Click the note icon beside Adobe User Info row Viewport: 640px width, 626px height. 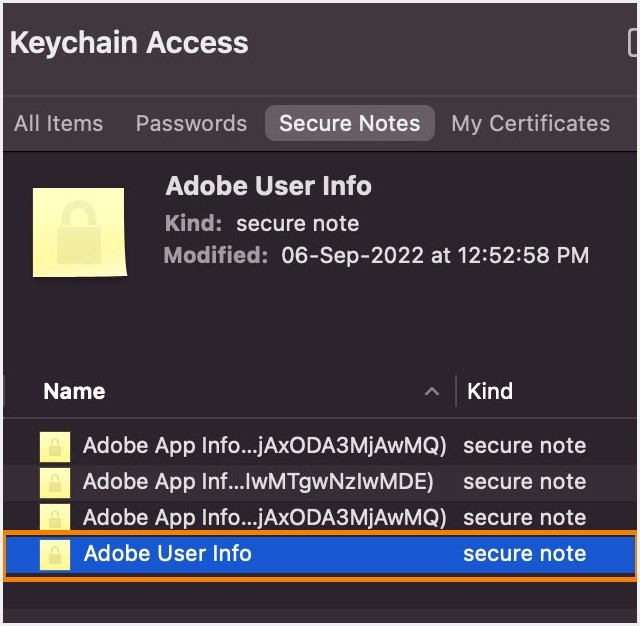(x=55, y=554)
